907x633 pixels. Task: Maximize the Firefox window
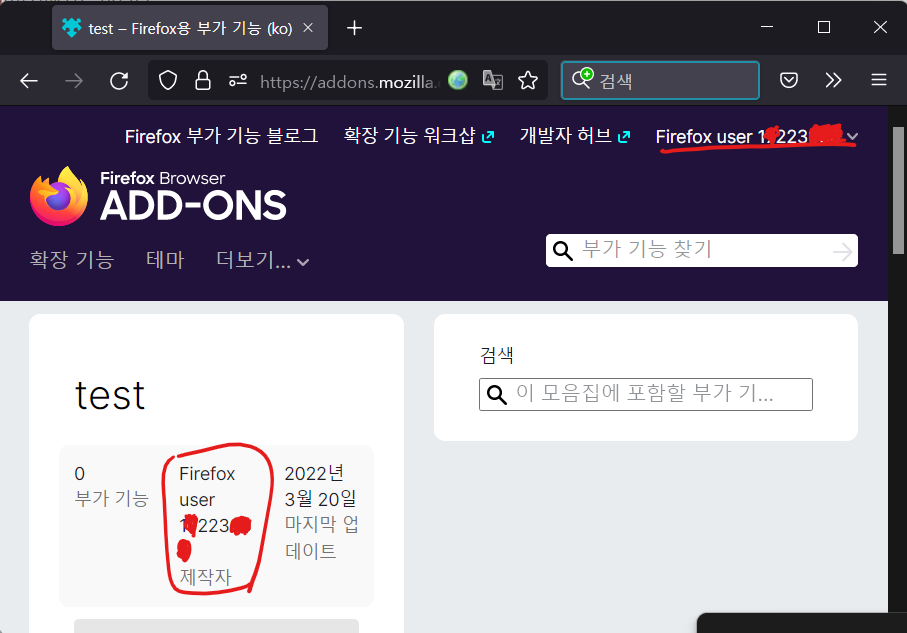824,27
